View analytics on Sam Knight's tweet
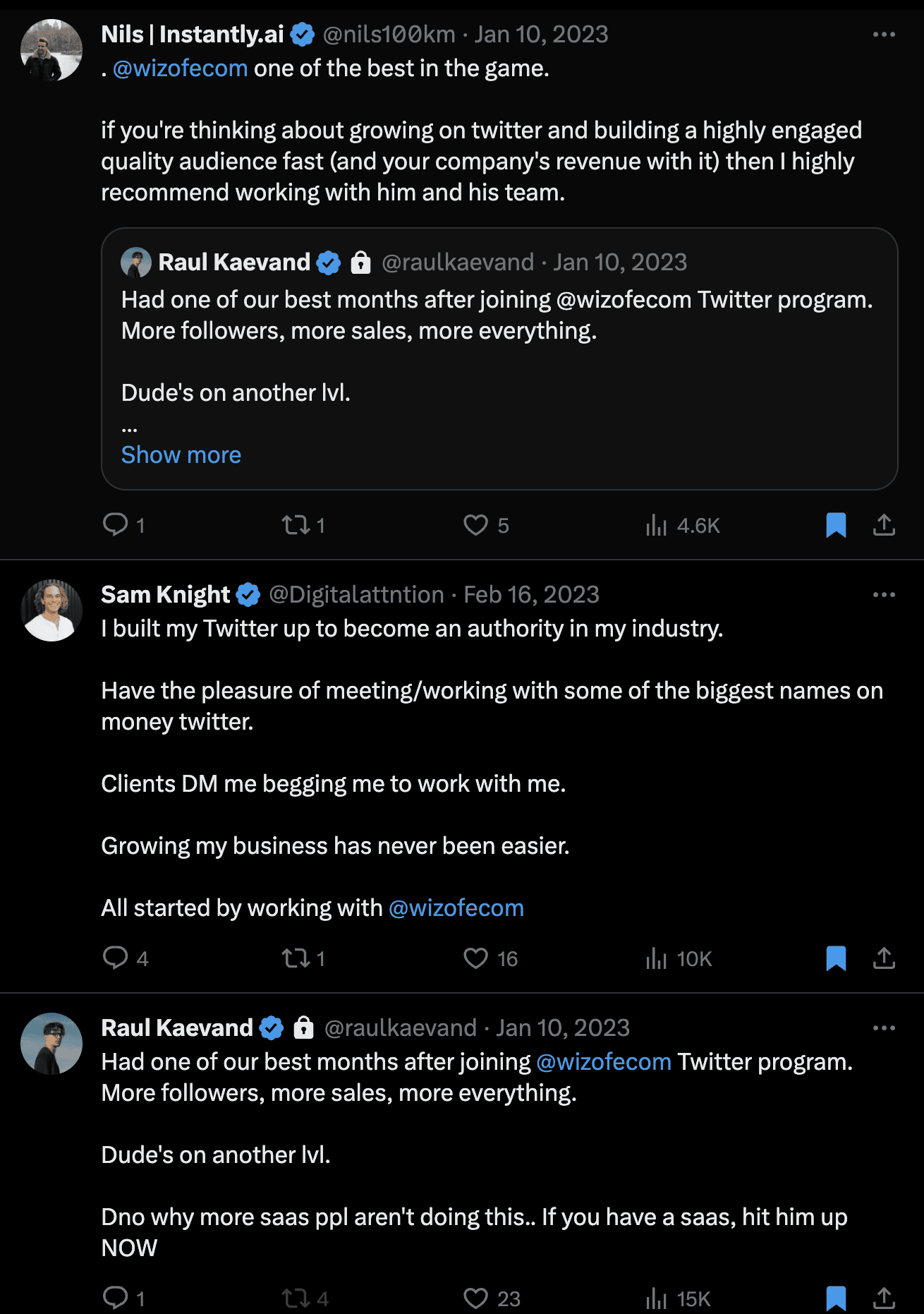Image resolution: width=924 pixels, height=1314 pixels. click(657, 958)
